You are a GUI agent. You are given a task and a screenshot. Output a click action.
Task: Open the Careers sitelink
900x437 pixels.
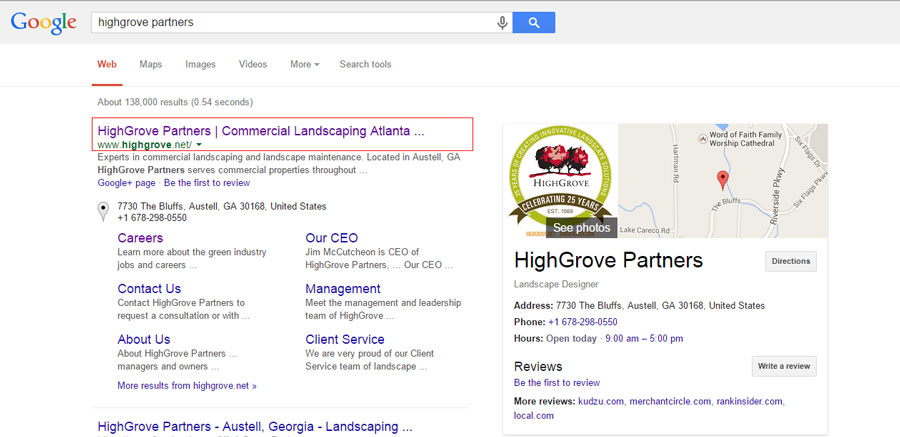(140, 238)
